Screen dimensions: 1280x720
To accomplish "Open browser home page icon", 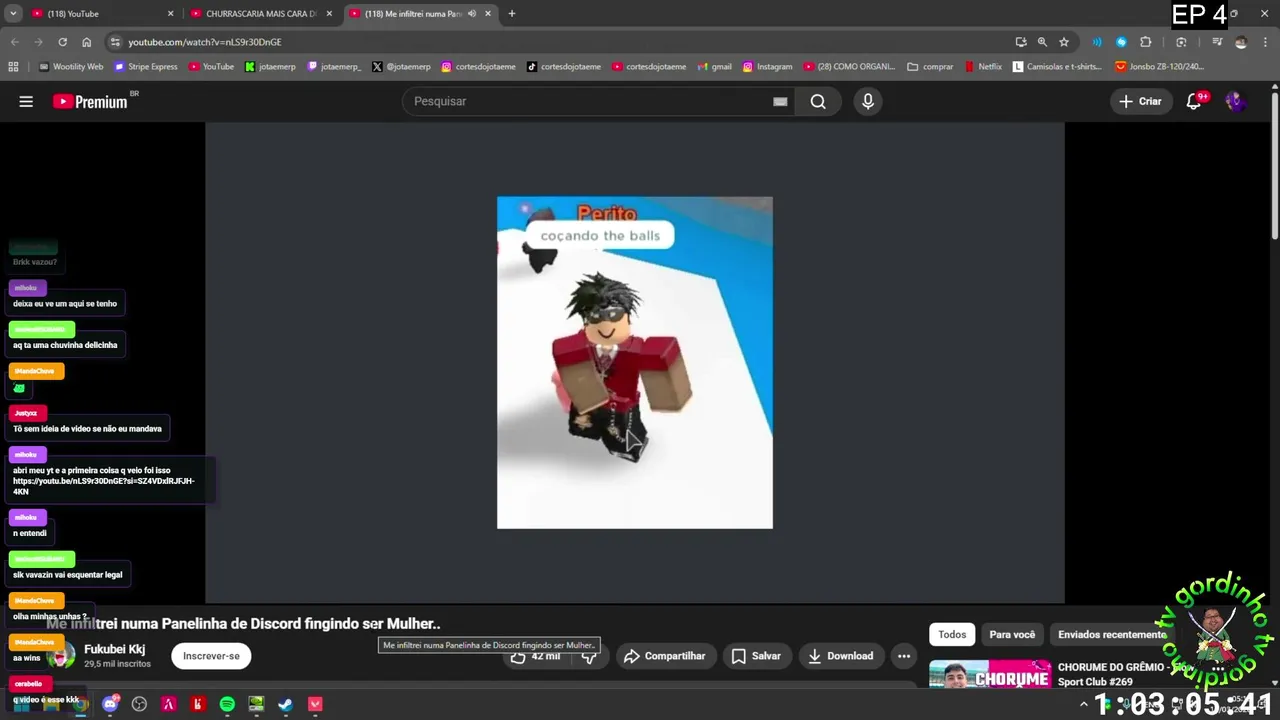I will pos(87,42).
